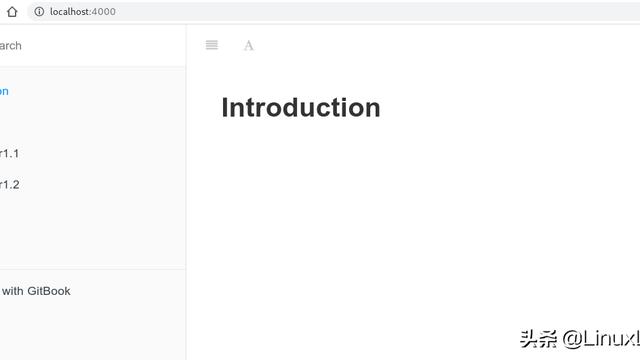Open the font settings 'A' icon
Screen dimensions: 640x360
(249, 45)
